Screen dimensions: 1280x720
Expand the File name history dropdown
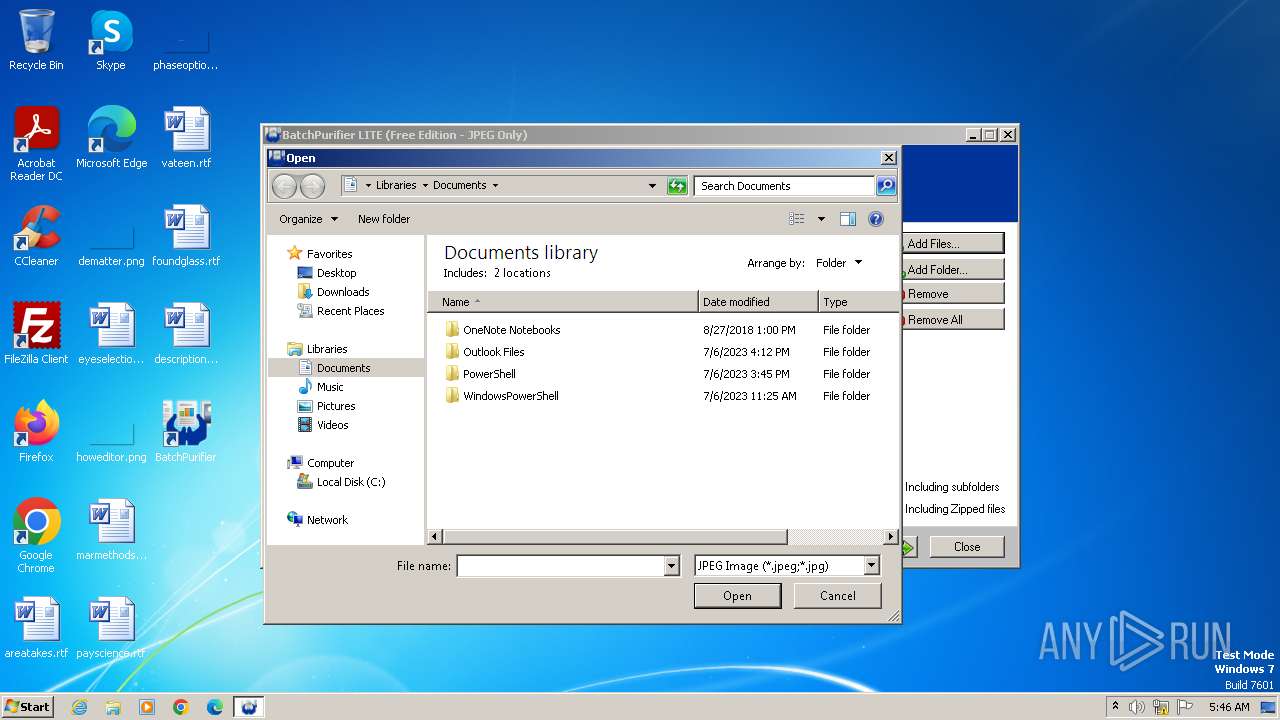[671, 566]
